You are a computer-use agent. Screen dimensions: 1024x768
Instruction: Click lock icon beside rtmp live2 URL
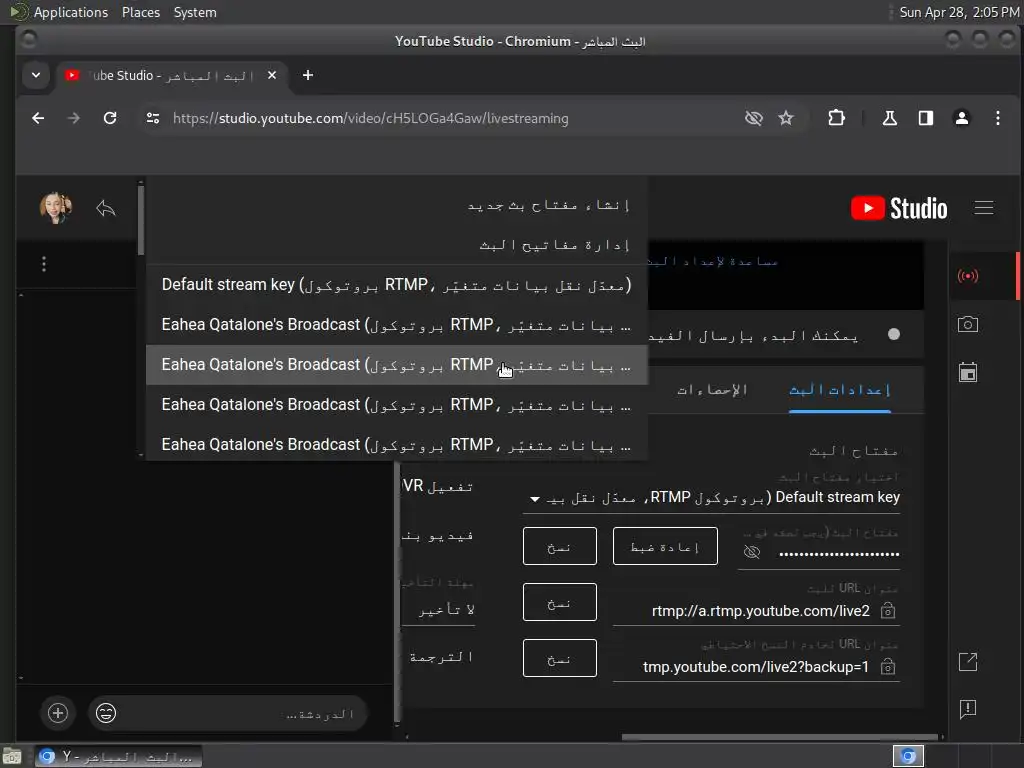click(888, 611)
